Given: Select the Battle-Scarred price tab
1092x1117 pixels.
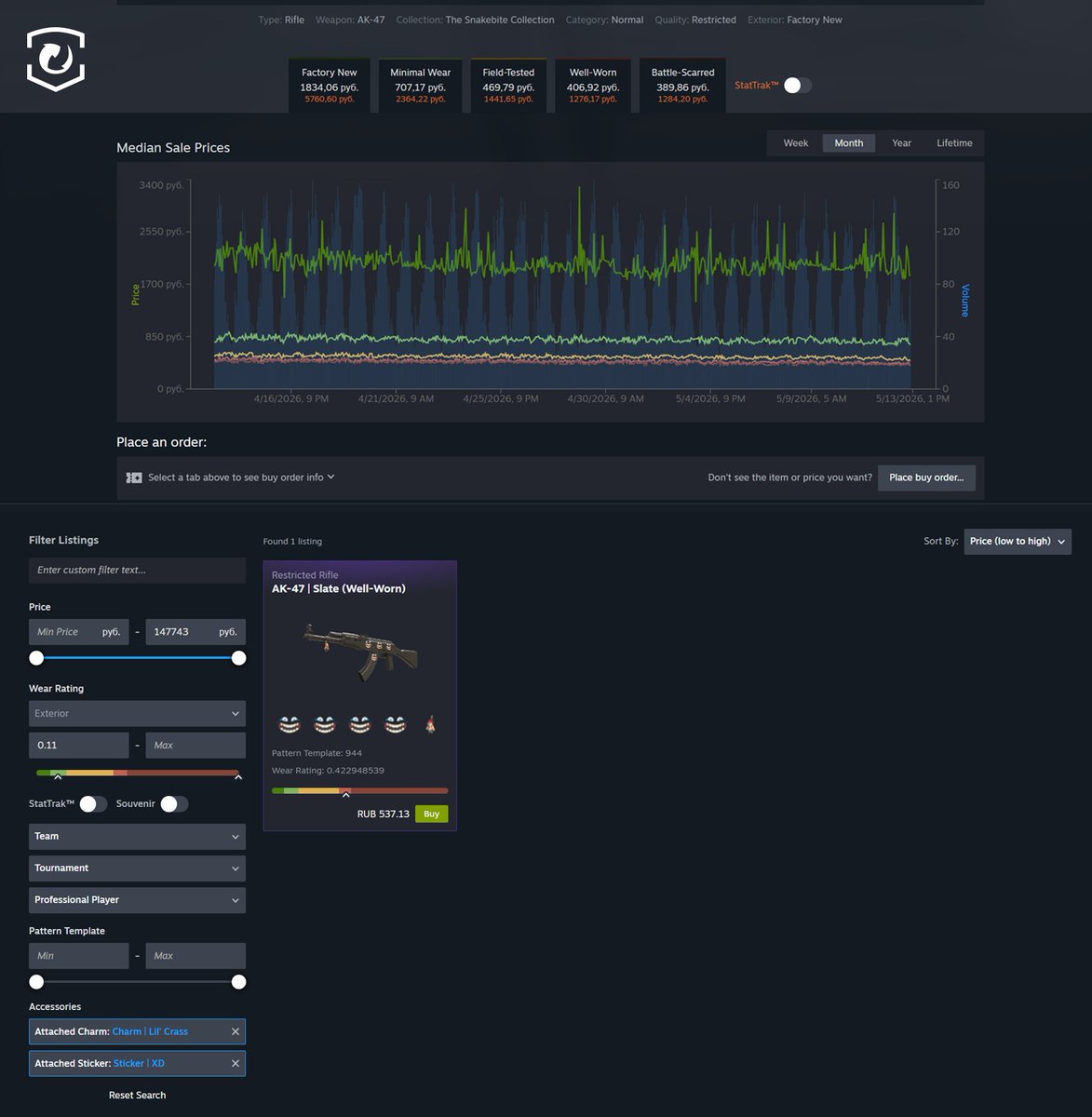Looking at the screenshot, I should tap(682, 85).
